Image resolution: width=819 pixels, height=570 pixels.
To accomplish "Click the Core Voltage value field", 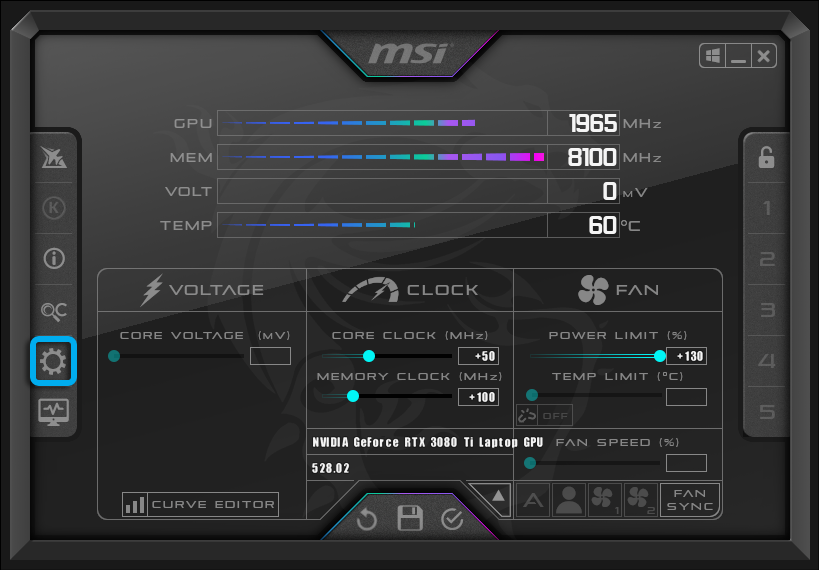I will (x=270, y=356).
